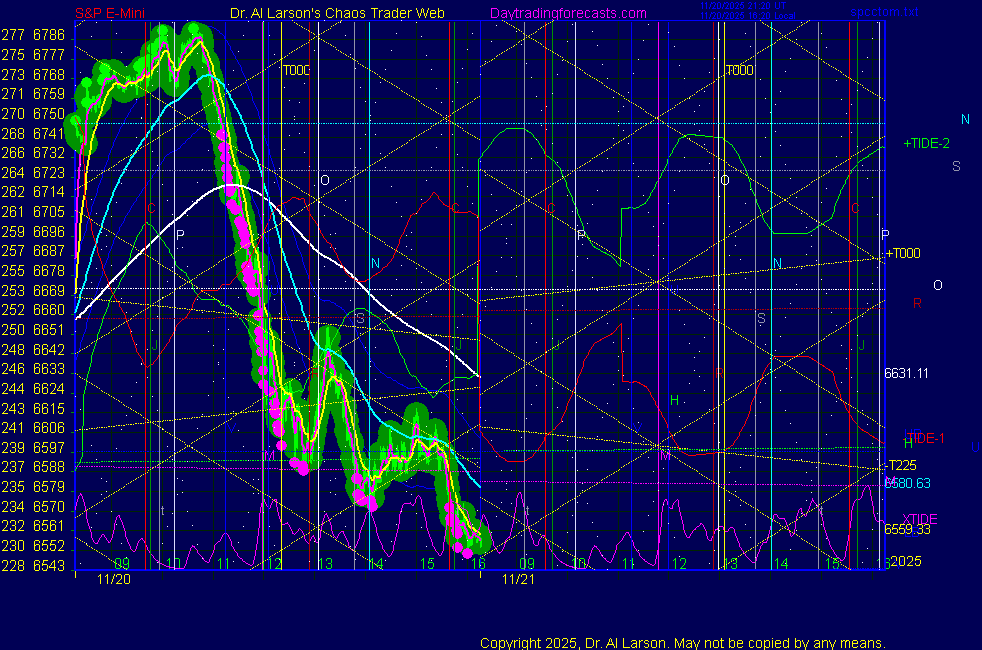Click the blue U marker at far right

(x=975, y=445)
